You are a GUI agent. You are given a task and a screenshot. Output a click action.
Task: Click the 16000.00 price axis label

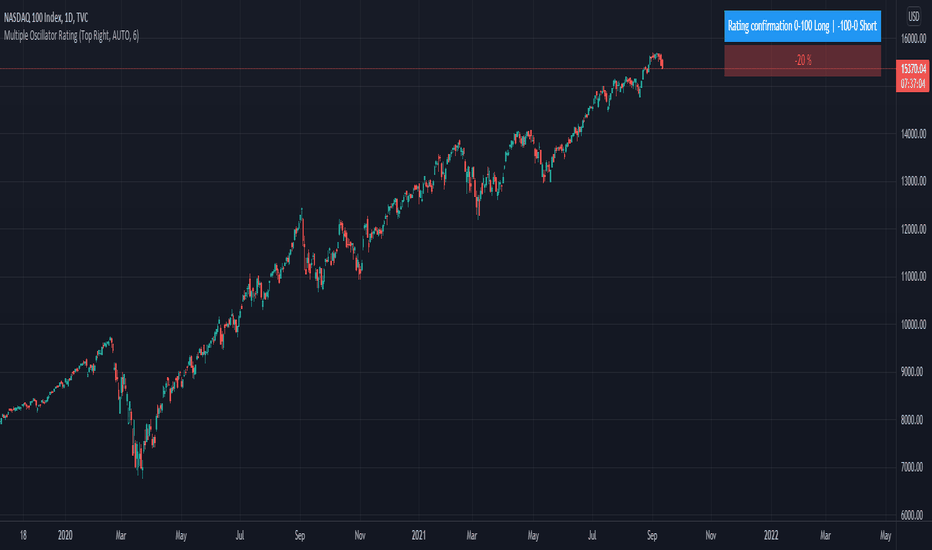[x=913, y=39]
